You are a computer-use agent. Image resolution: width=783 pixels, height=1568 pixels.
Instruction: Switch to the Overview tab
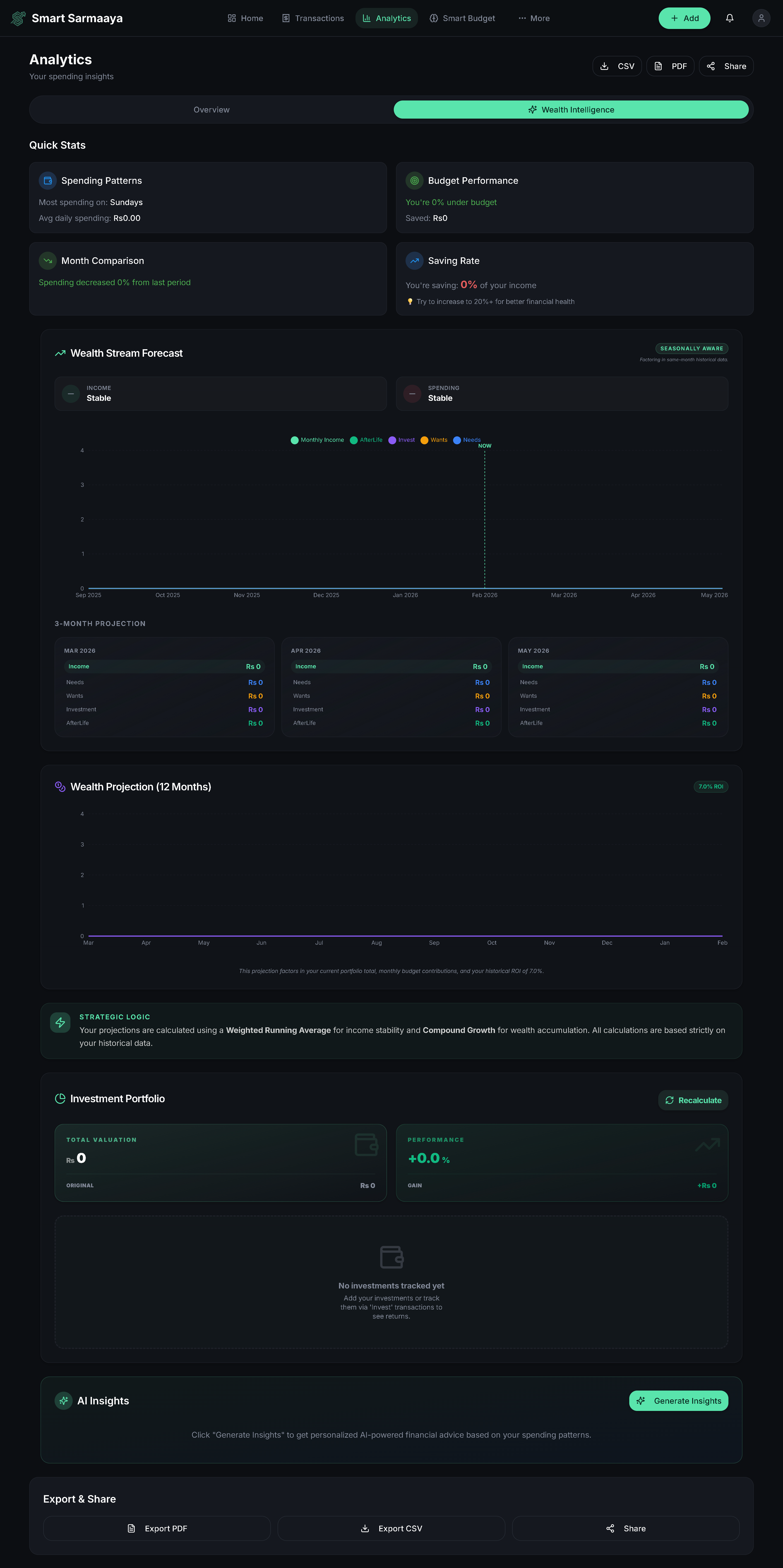(211, 110)
